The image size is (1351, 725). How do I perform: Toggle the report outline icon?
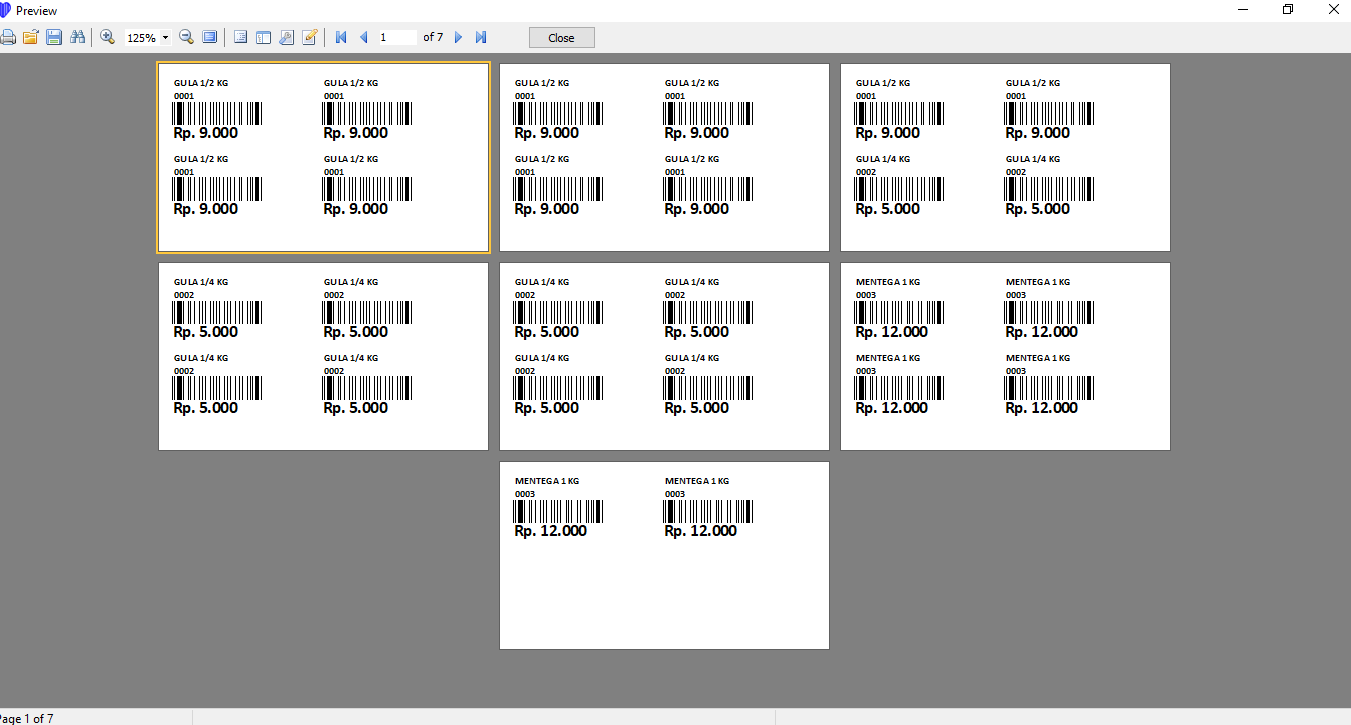240,37
